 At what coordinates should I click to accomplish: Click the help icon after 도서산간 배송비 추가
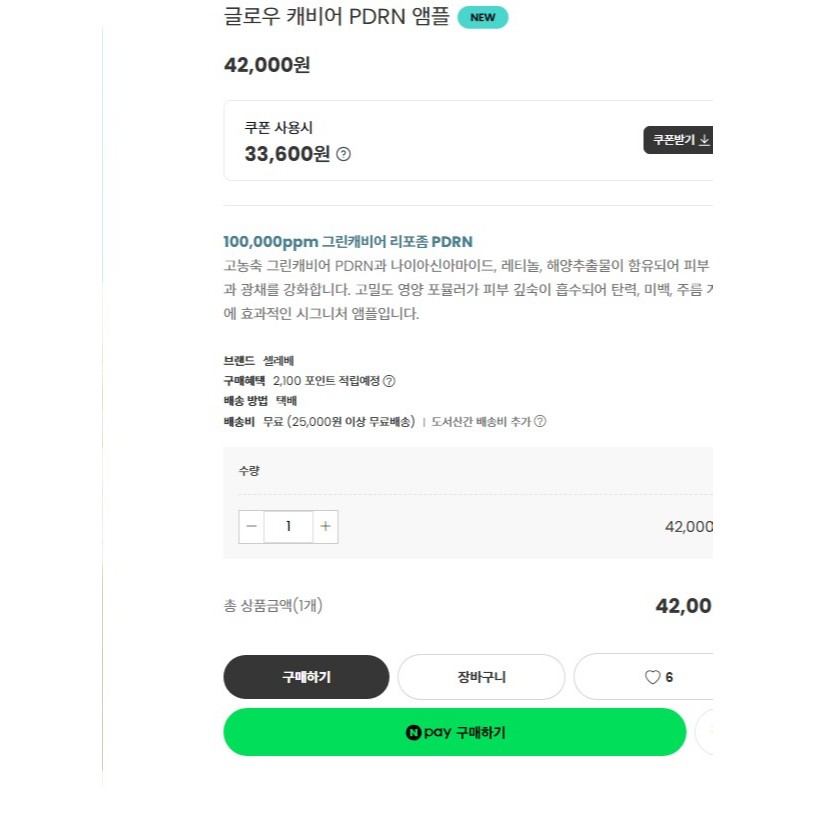540,422
